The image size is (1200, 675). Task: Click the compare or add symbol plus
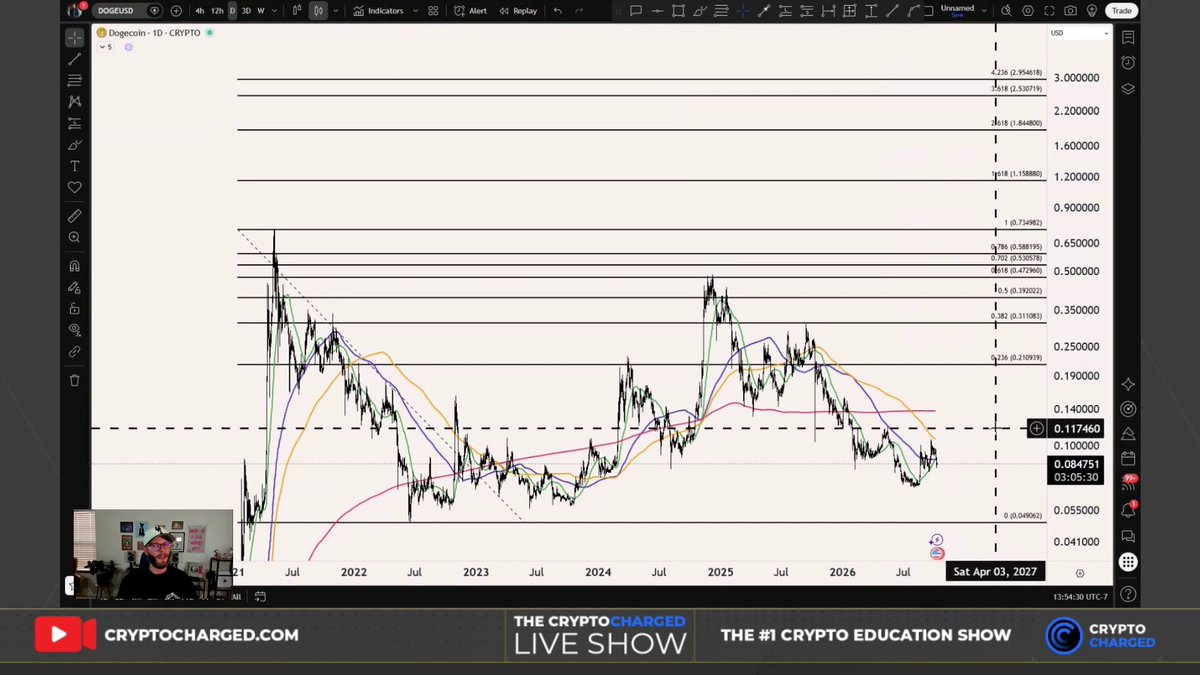176,11
